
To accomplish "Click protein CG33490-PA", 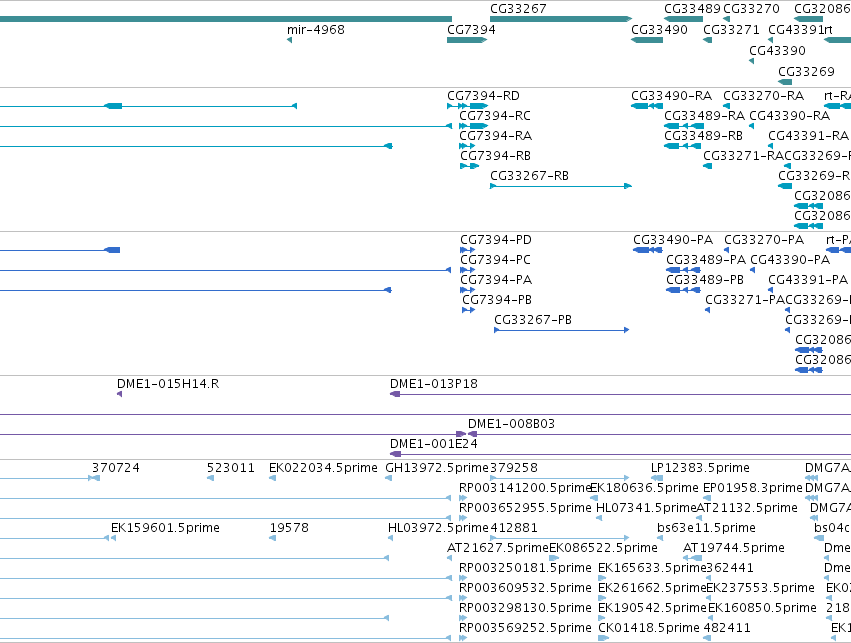I will pyautogui.click(x=673, y=240).
